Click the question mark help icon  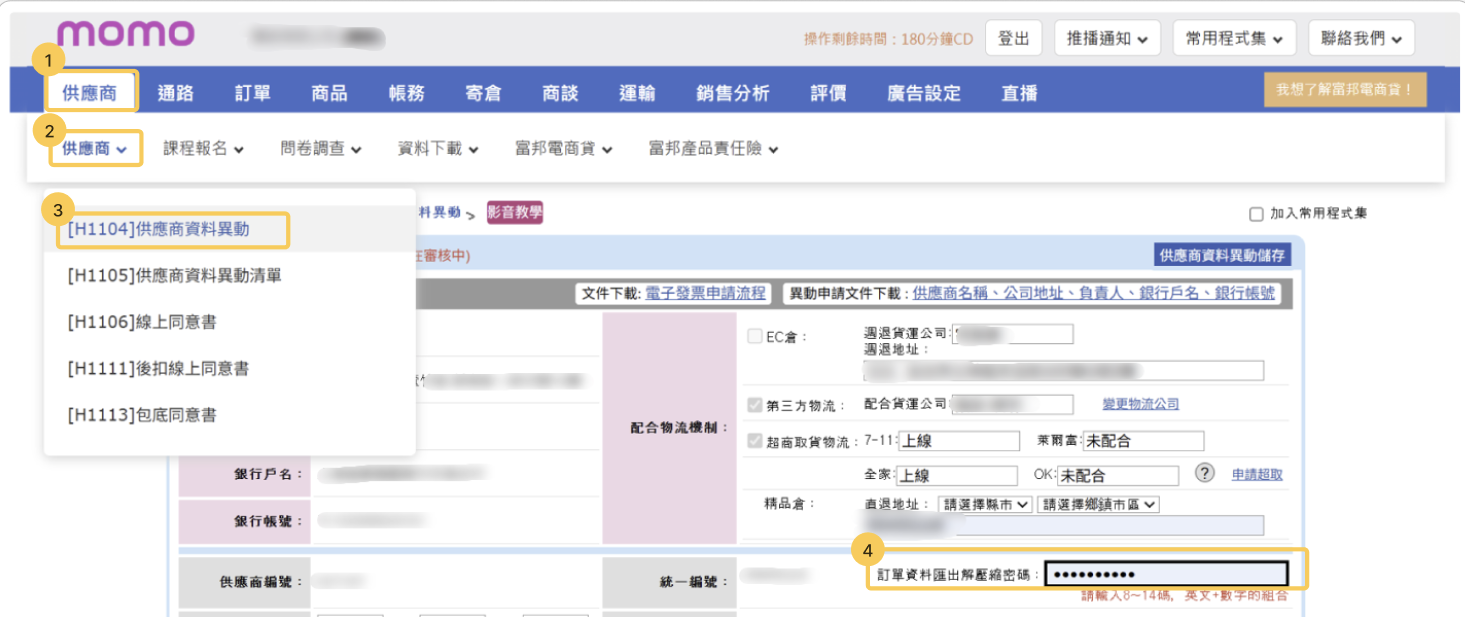tap(1205, 474)
